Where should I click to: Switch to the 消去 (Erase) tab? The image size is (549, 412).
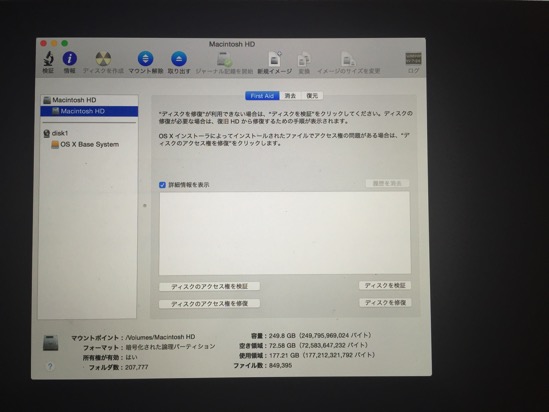(290, 96)
